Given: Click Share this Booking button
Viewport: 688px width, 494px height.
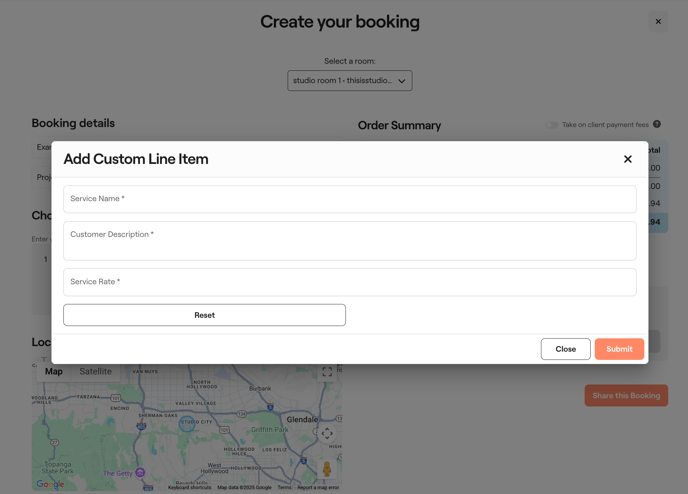Looking at the screenshot, I should click(626, 396).
